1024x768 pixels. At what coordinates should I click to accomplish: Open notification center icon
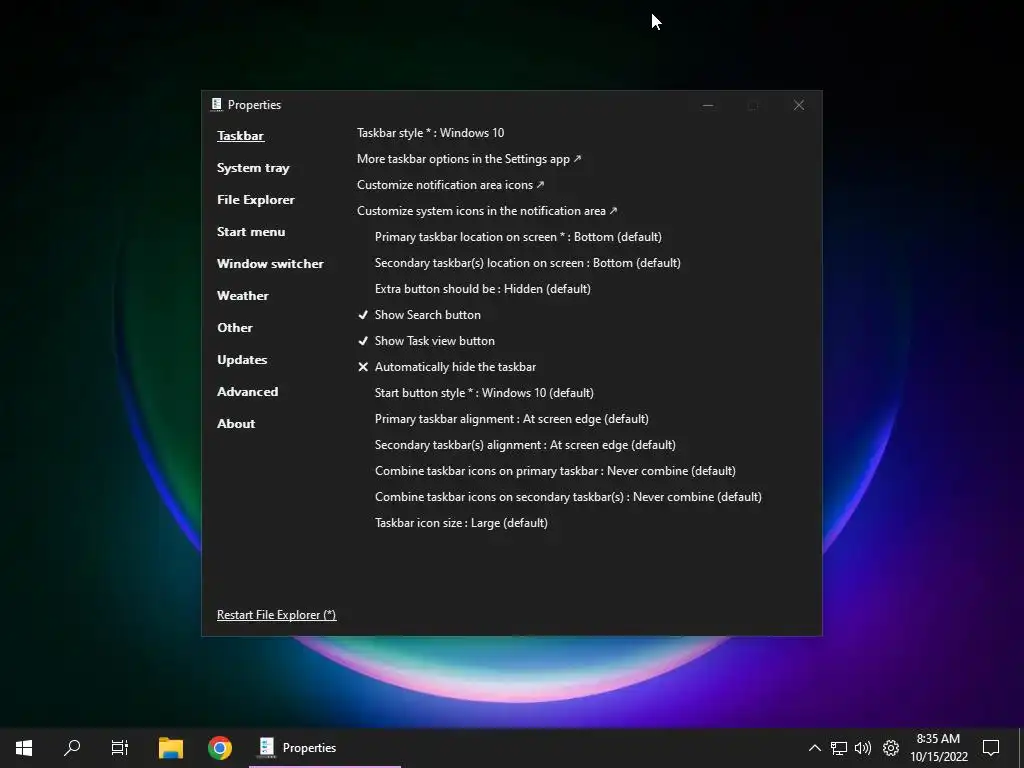click(x=991, y=748)
